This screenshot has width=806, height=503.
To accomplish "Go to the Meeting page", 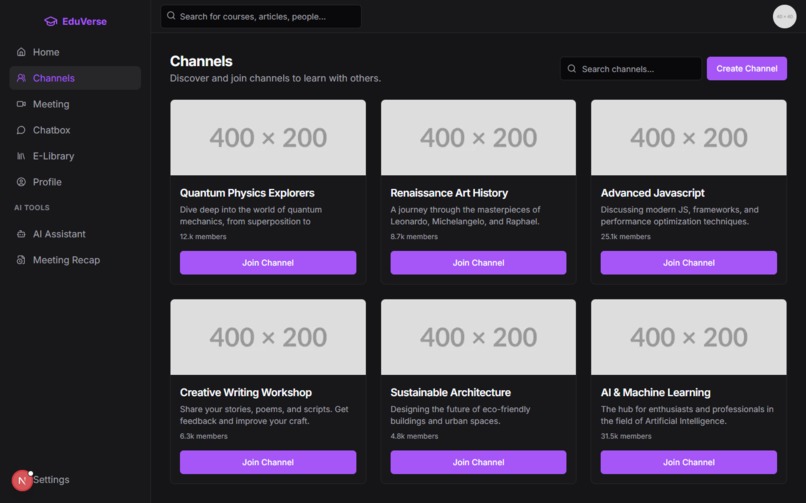I will point(75,104).
